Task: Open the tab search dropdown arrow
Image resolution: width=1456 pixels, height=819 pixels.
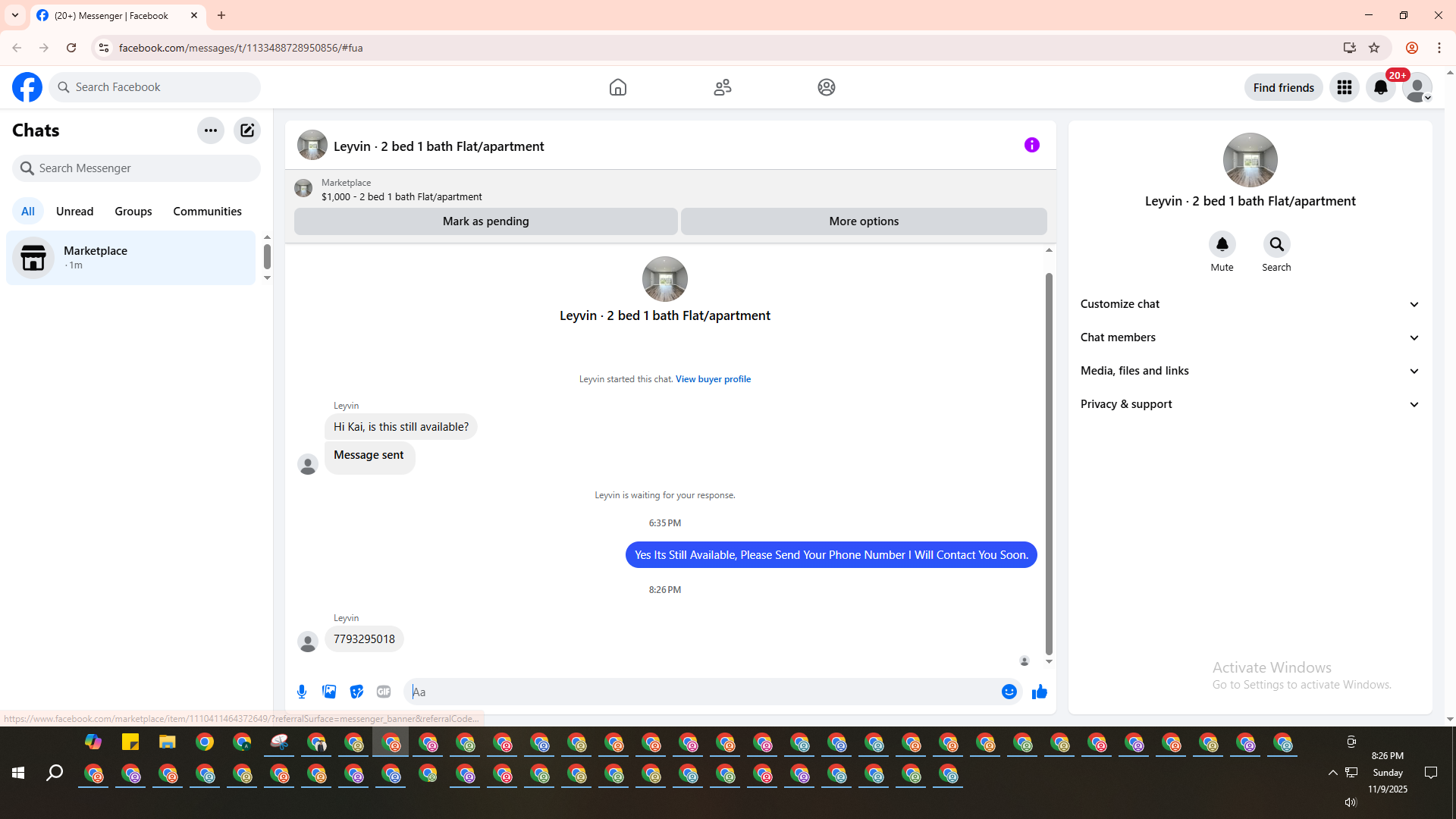Action: tap(15, 15)
